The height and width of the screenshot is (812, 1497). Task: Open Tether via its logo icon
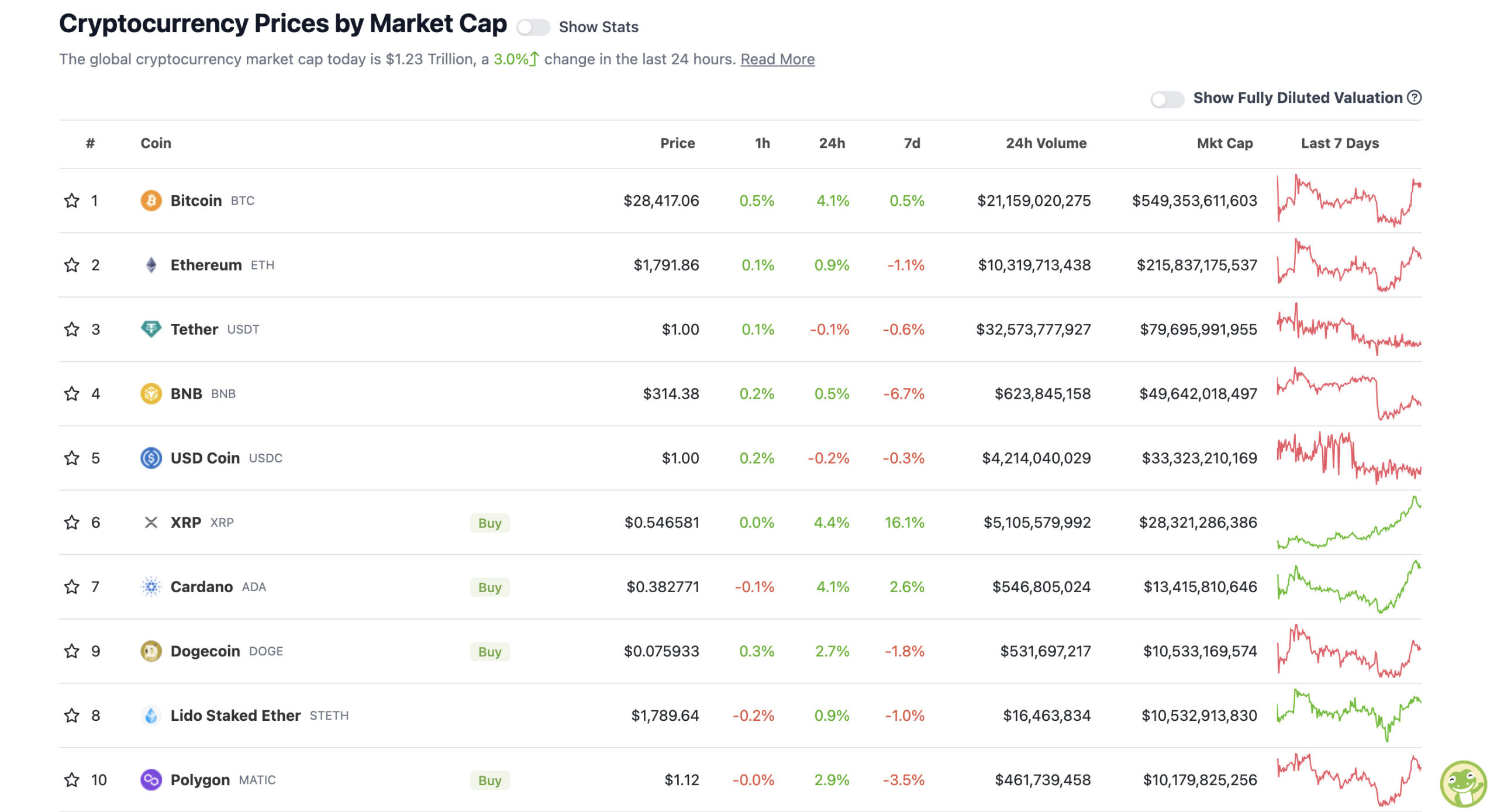[151, 329]
